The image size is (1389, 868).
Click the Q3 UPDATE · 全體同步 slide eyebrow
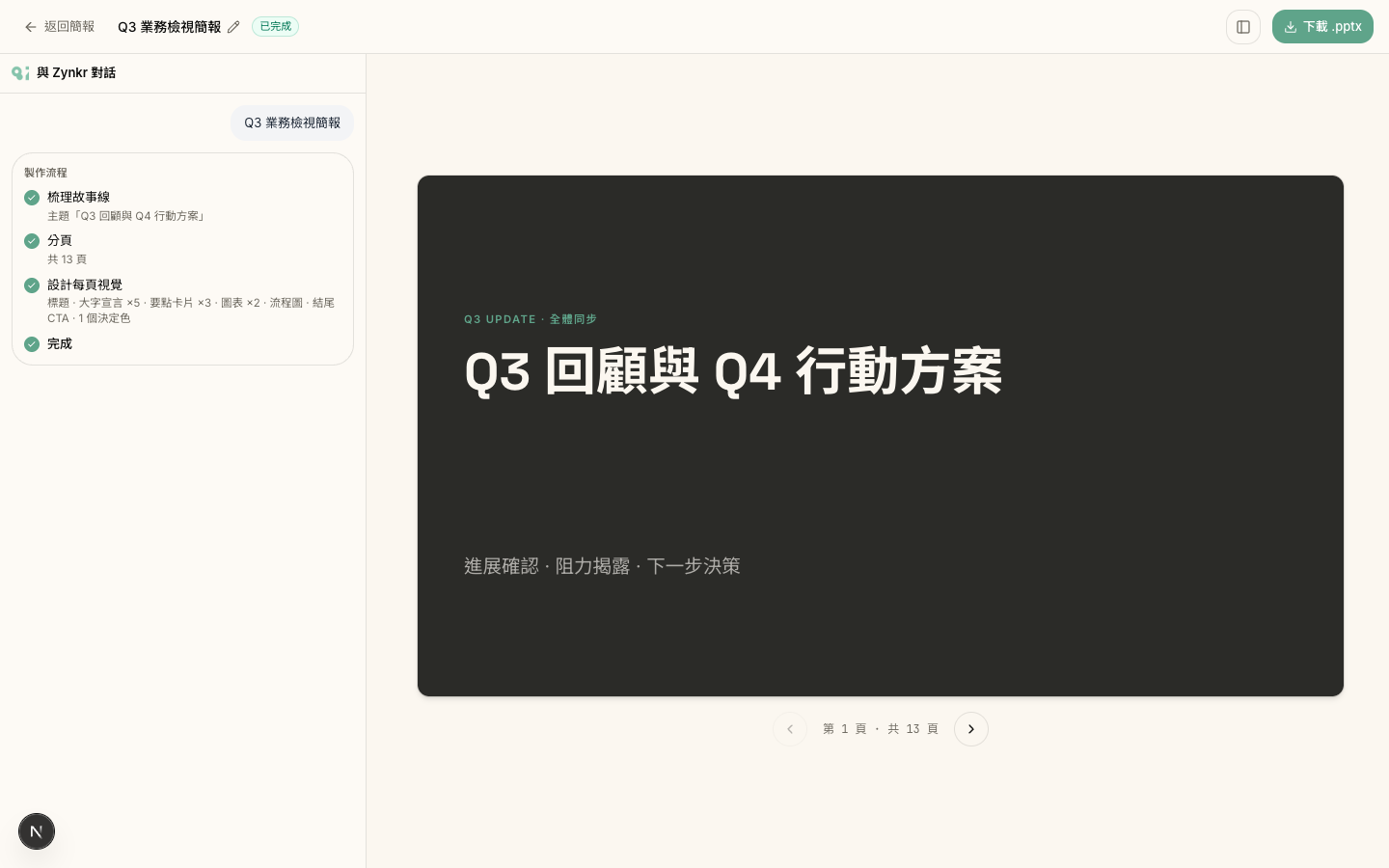pyautogui.click(x=531, y=319)
